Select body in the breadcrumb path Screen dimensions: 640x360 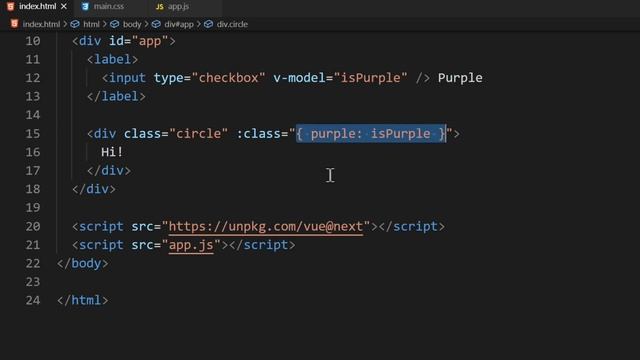132,24
